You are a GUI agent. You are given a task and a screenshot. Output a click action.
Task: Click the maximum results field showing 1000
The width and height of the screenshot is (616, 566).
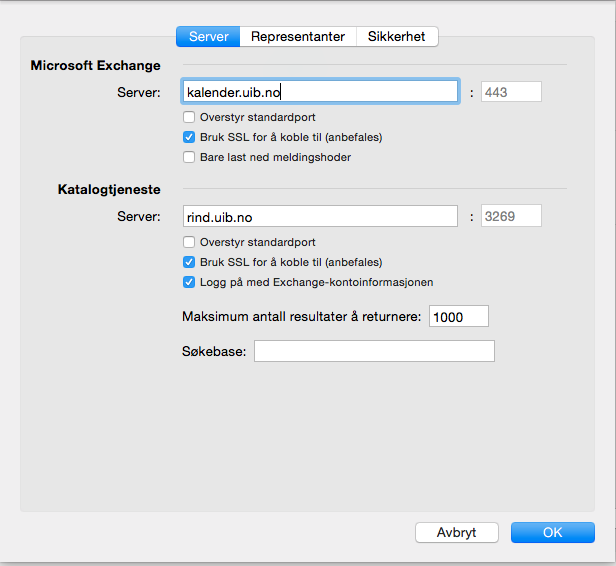pyautogui.click(x=459, y=316)
